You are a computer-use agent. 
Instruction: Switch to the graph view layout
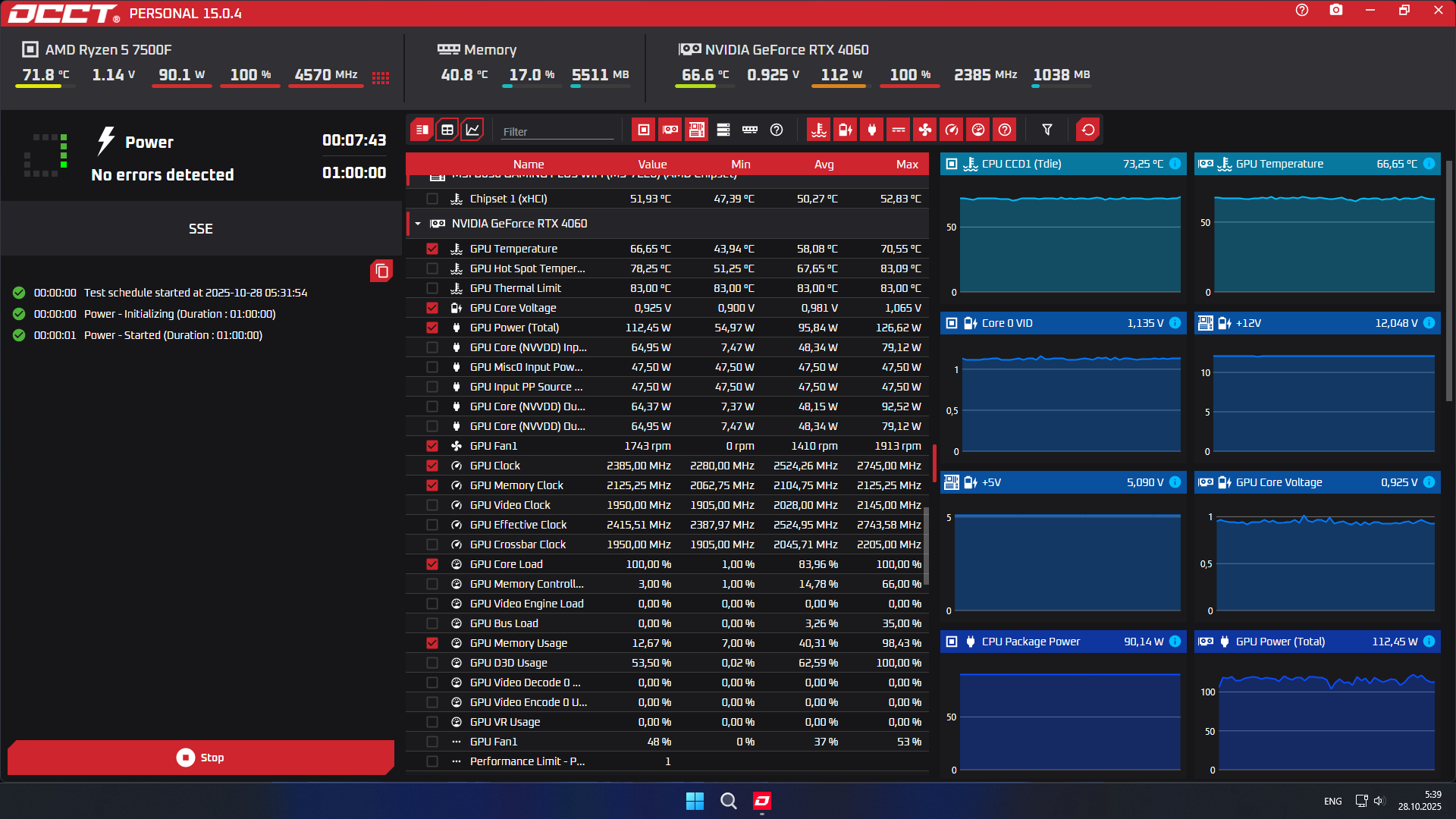(472, 130)
